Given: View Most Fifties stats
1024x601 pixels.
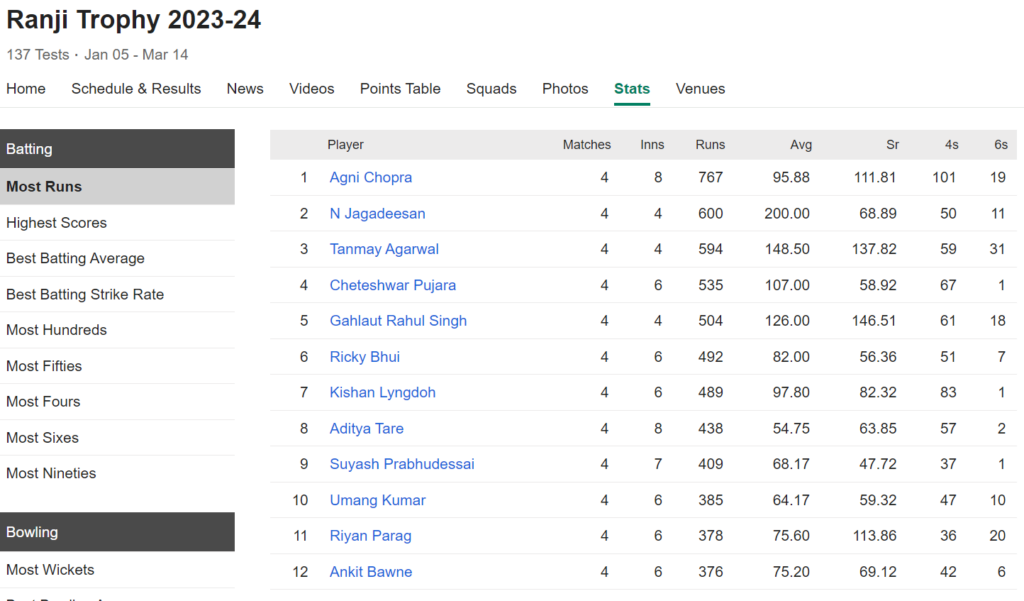Looking at the screenshot, I should 118,366.
